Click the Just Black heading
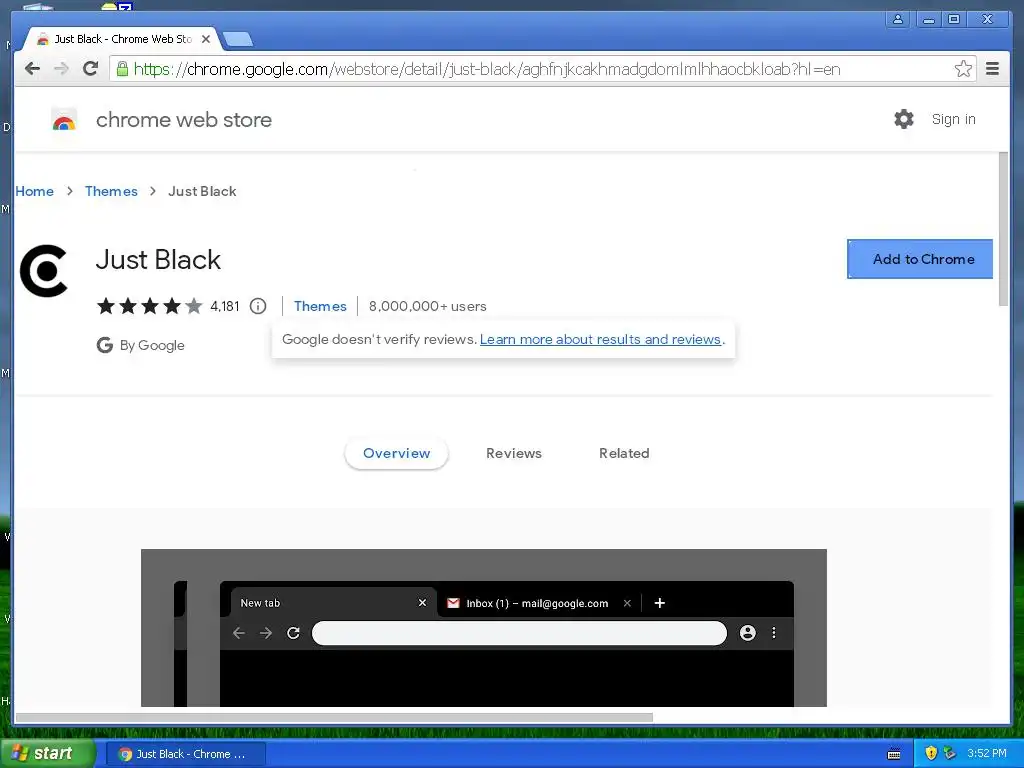This screenshot has width=1024, height=768. (159, 260)
